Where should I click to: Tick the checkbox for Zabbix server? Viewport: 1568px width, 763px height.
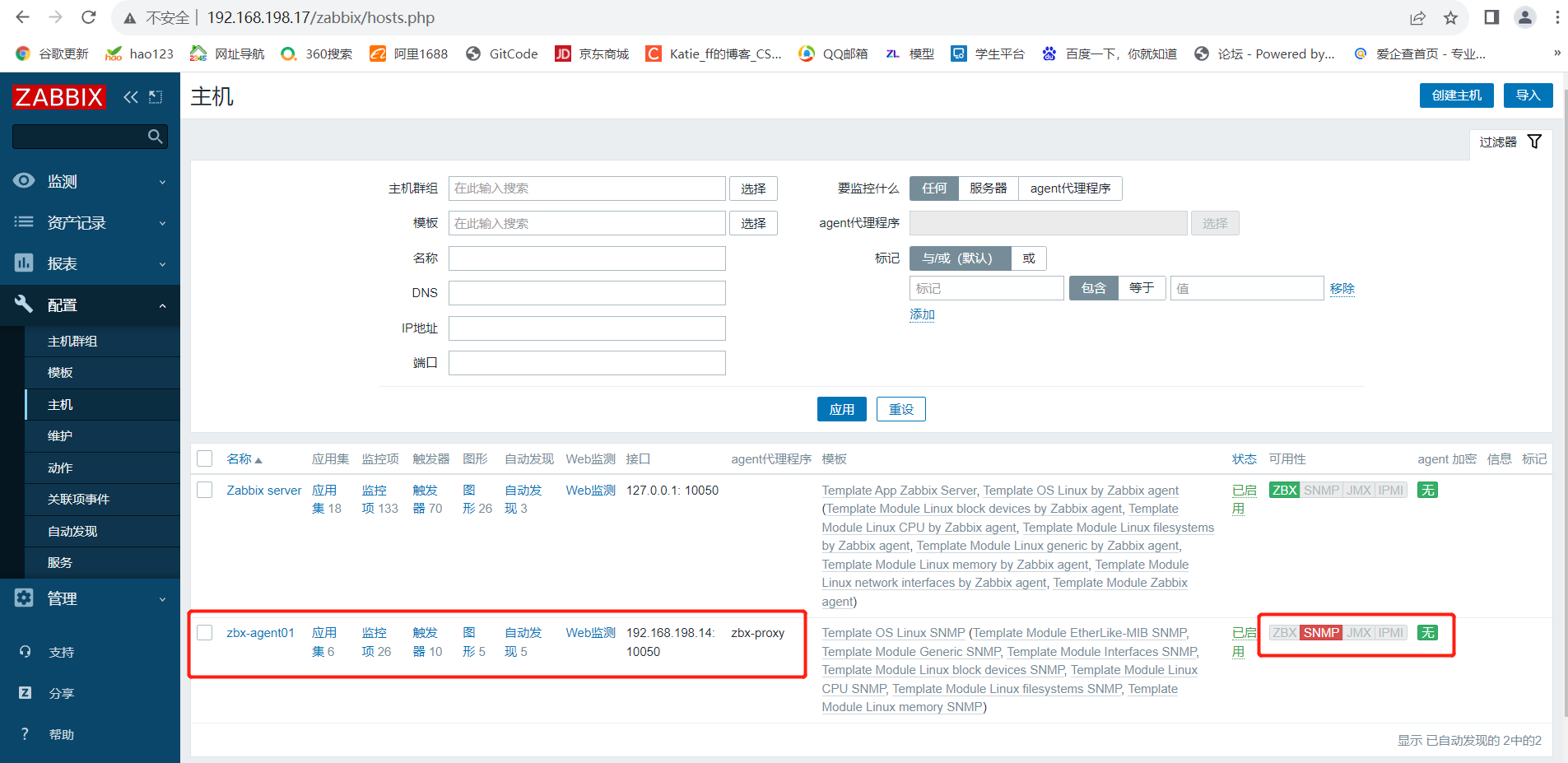coord(205,490)
